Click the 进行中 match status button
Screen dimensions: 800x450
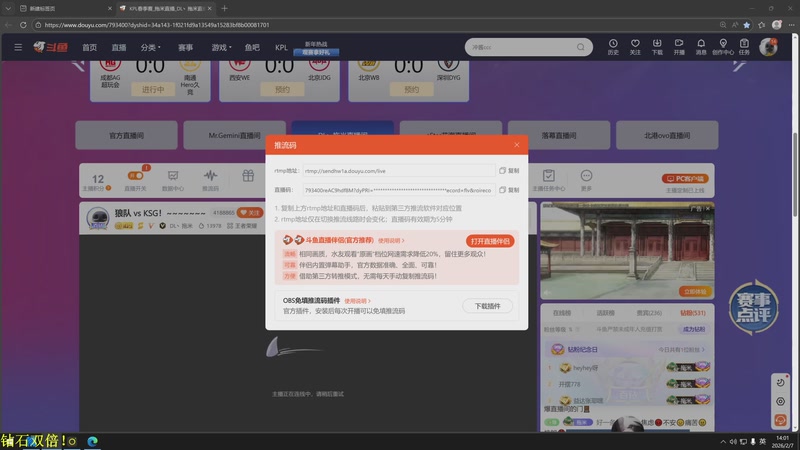coord(153,89)
